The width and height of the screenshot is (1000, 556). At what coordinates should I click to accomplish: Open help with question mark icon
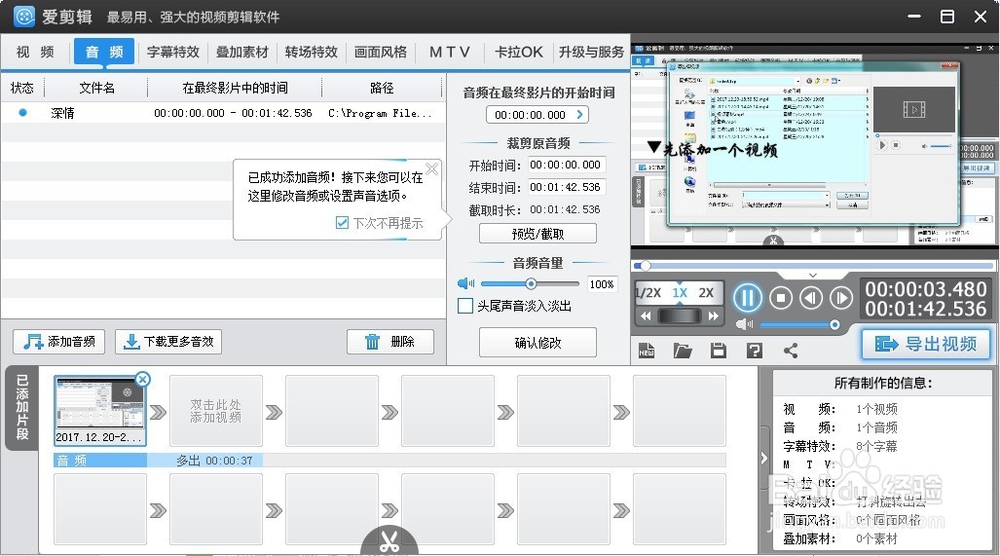(754, 350)
